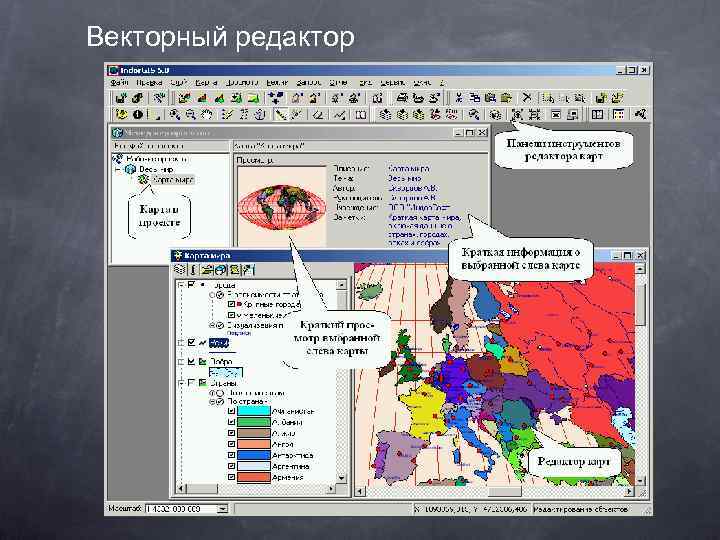Click the black round Info icon in toolbar
Viewport: 720px width, 540px height.
point(137,114)
